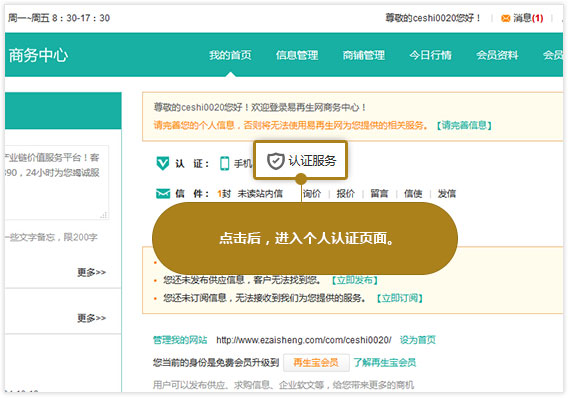
Task: Open the 管理我的网站 link
Action: [x=180, y=340]
